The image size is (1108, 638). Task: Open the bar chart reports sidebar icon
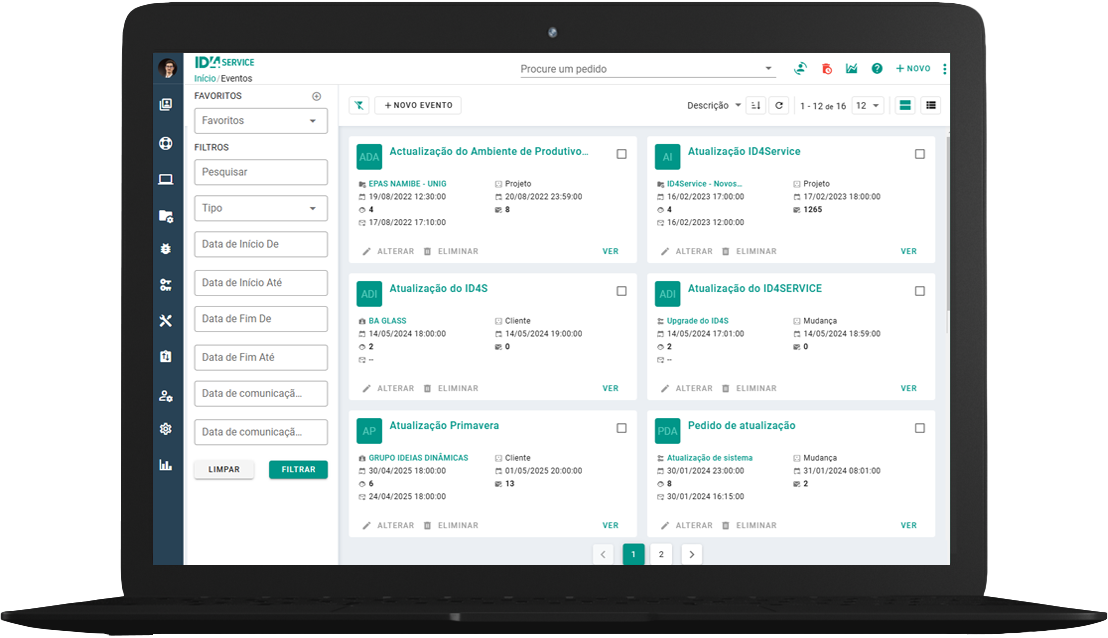tap(165, 465)
